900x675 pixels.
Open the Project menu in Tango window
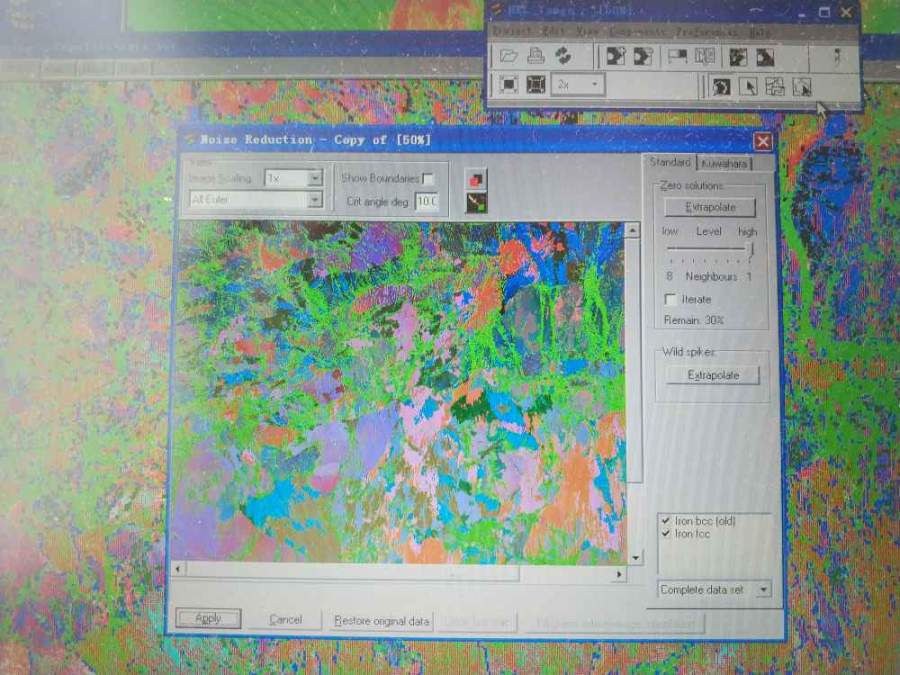(511, 30)
